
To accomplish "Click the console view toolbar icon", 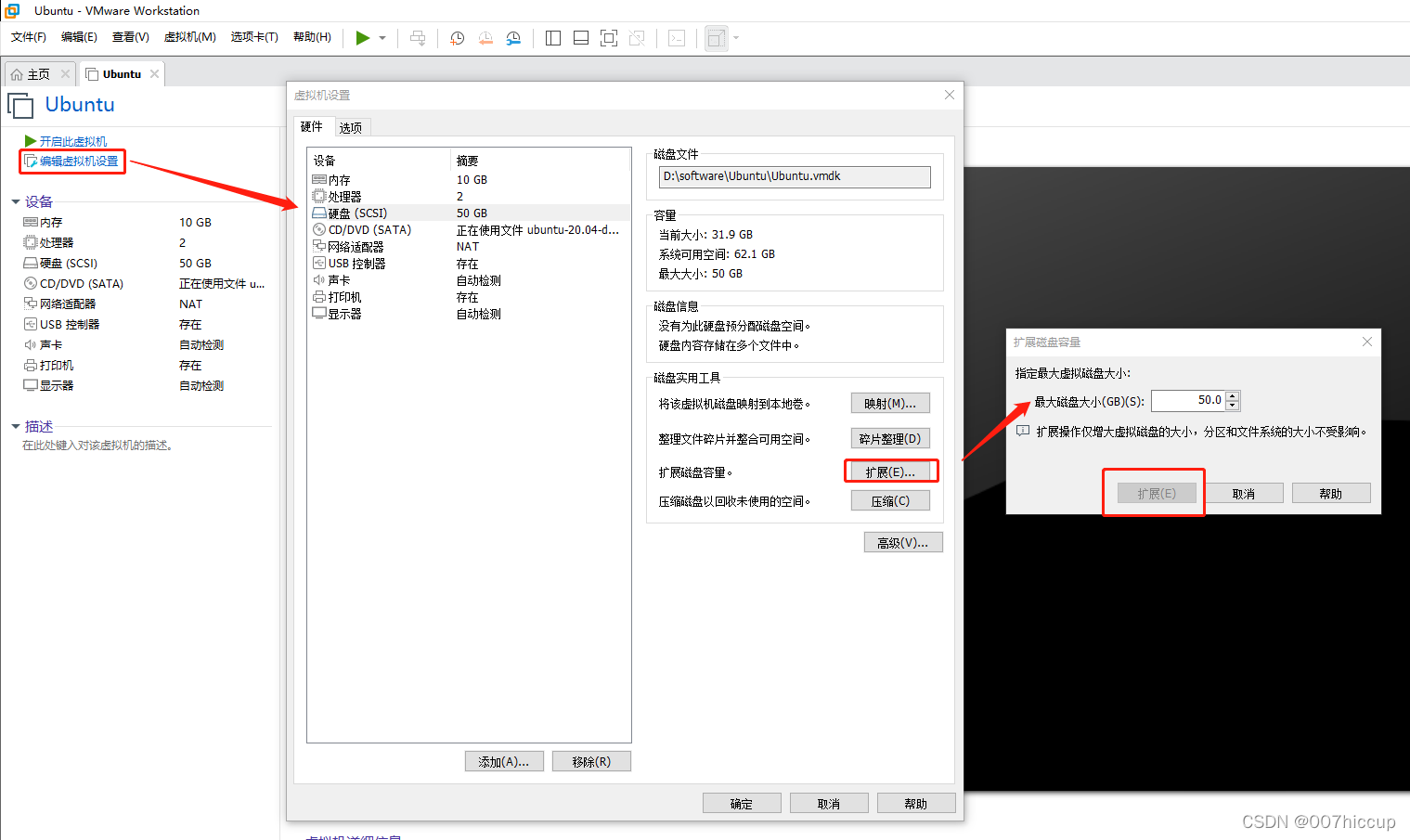I will tap(678, 38).
